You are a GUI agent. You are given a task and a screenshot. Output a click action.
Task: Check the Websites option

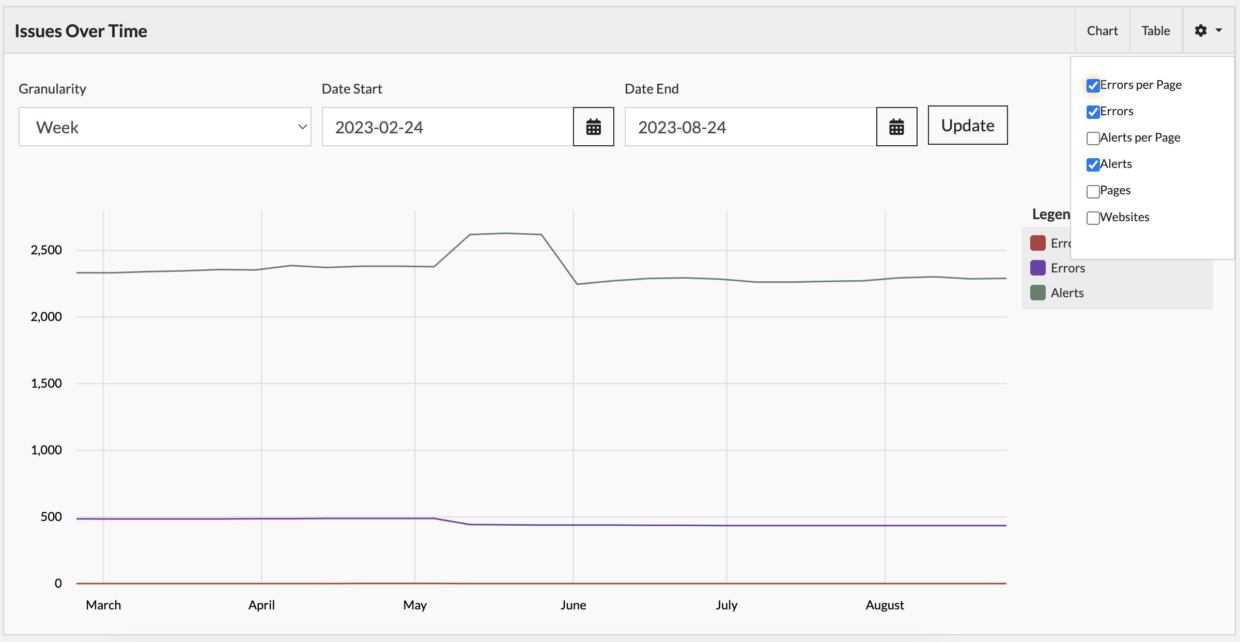point(1092,216)
